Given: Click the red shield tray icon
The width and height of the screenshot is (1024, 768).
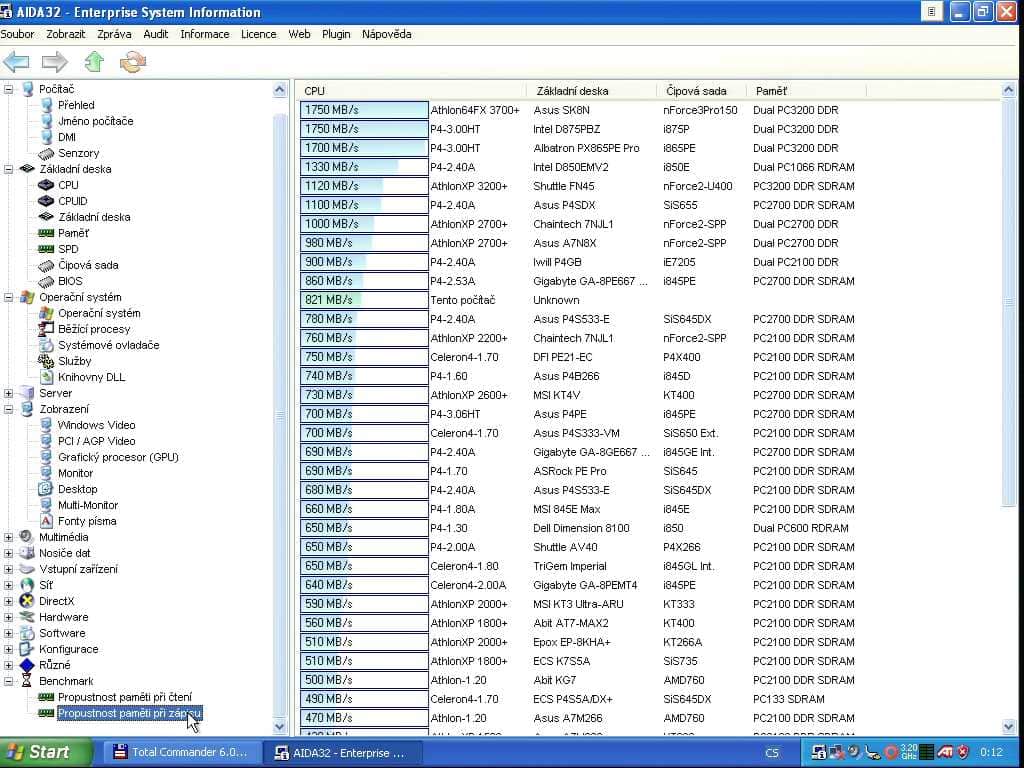Looking at the screenshot, I should tap(962, 752).
